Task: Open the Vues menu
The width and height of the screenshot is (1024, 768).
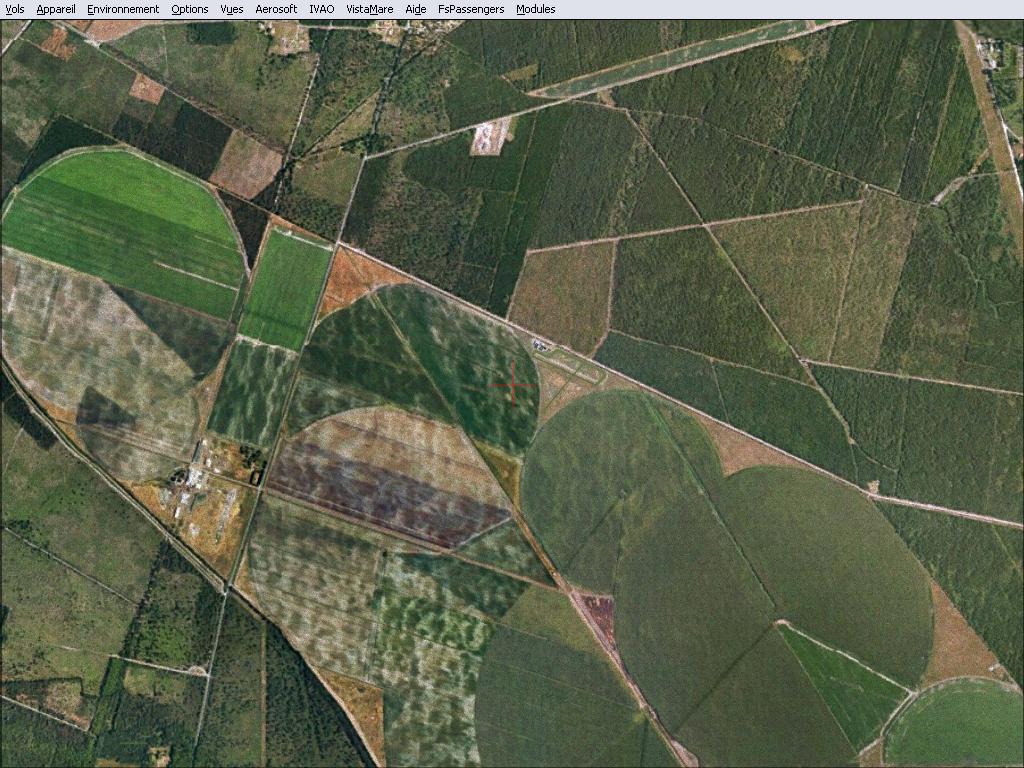Action: [x=232, y=9]
